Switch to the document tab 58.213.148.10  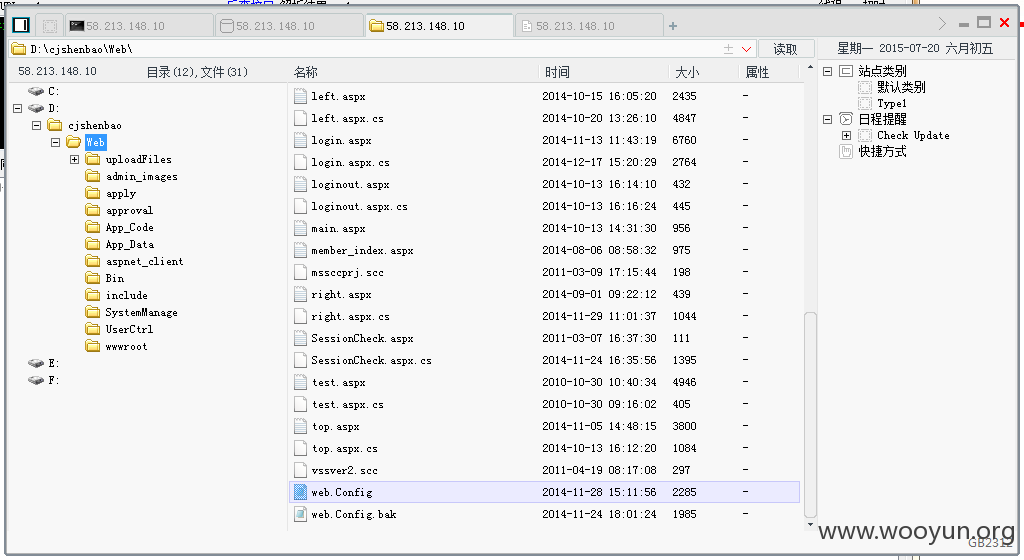pos(590,26)
